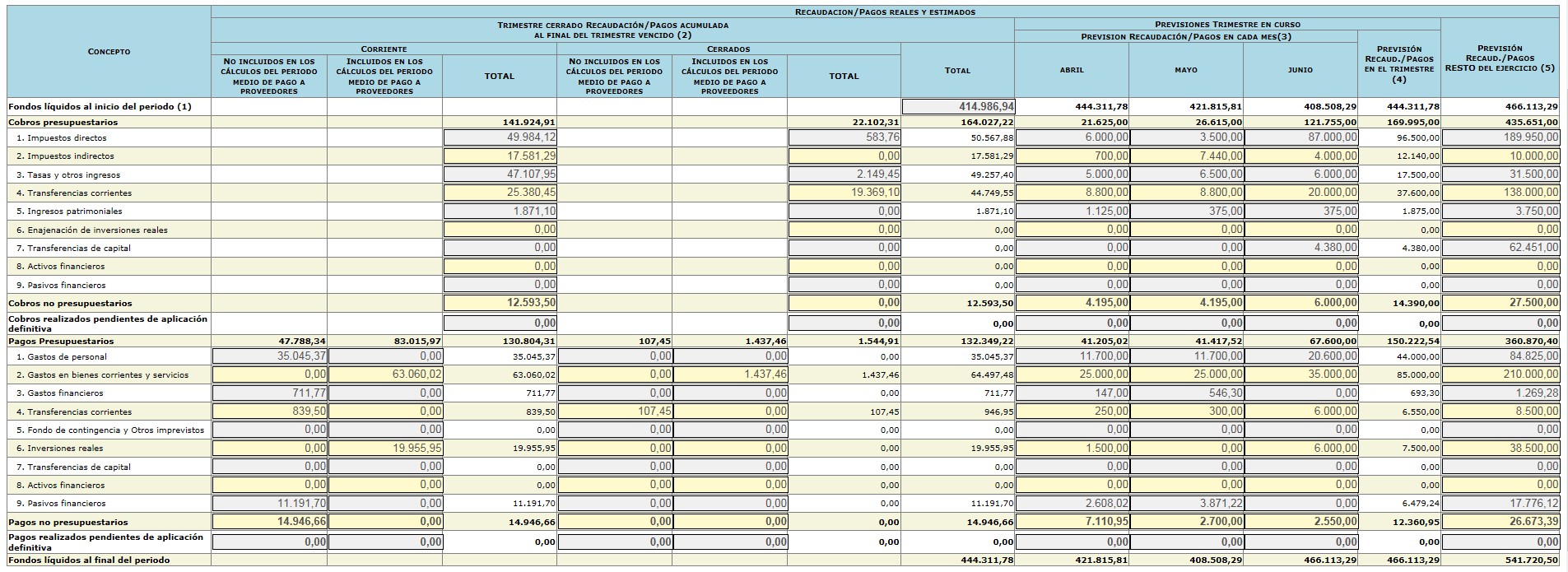Edit Inversiones reales resto ejercicio 38.500,00
This screenshot has width=1568, height=572.
click(x=1501, y=449)
